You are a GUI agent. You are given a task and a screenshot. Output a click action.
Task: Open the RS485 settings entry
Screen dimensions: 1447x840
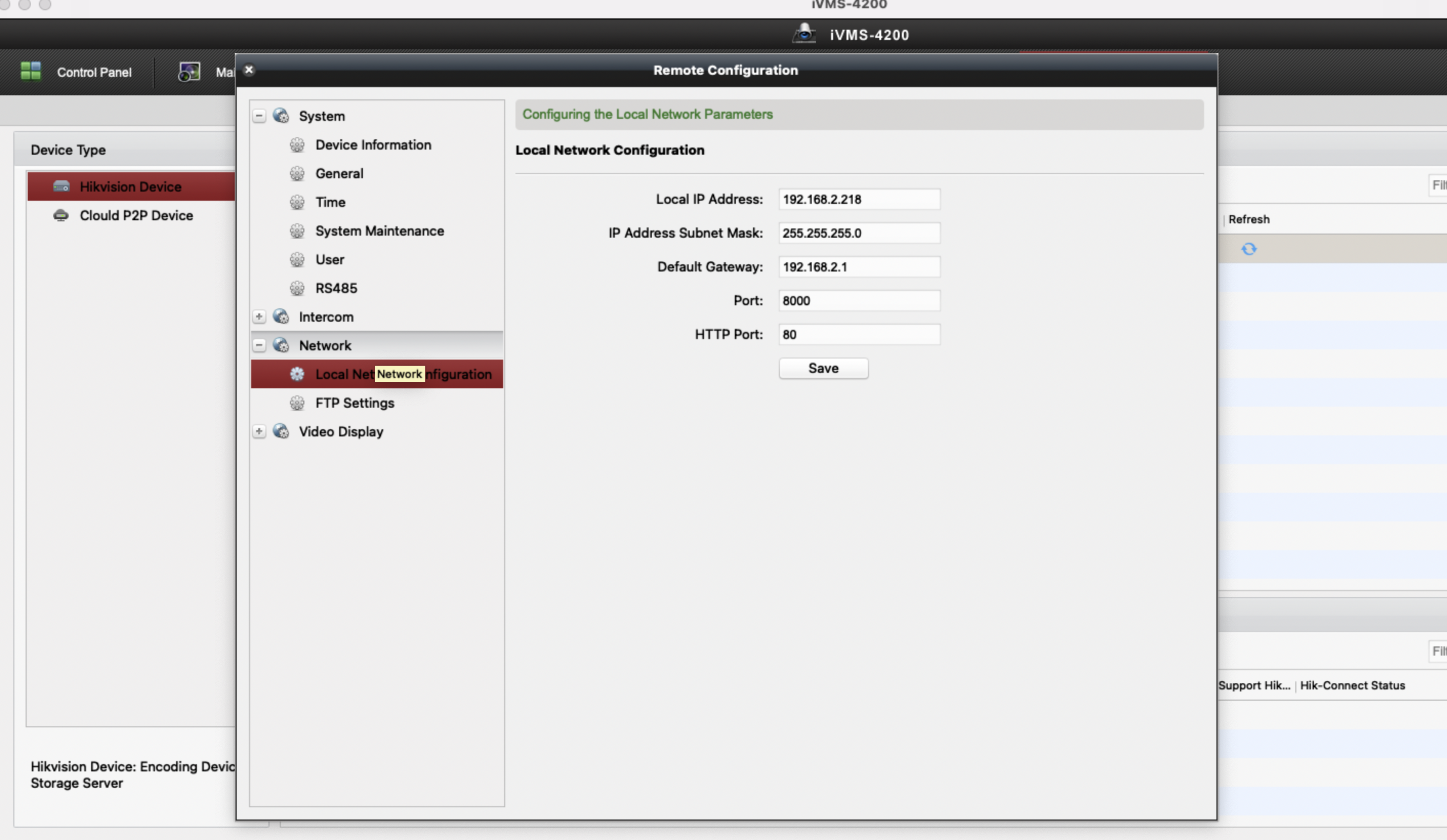point(336,288)
